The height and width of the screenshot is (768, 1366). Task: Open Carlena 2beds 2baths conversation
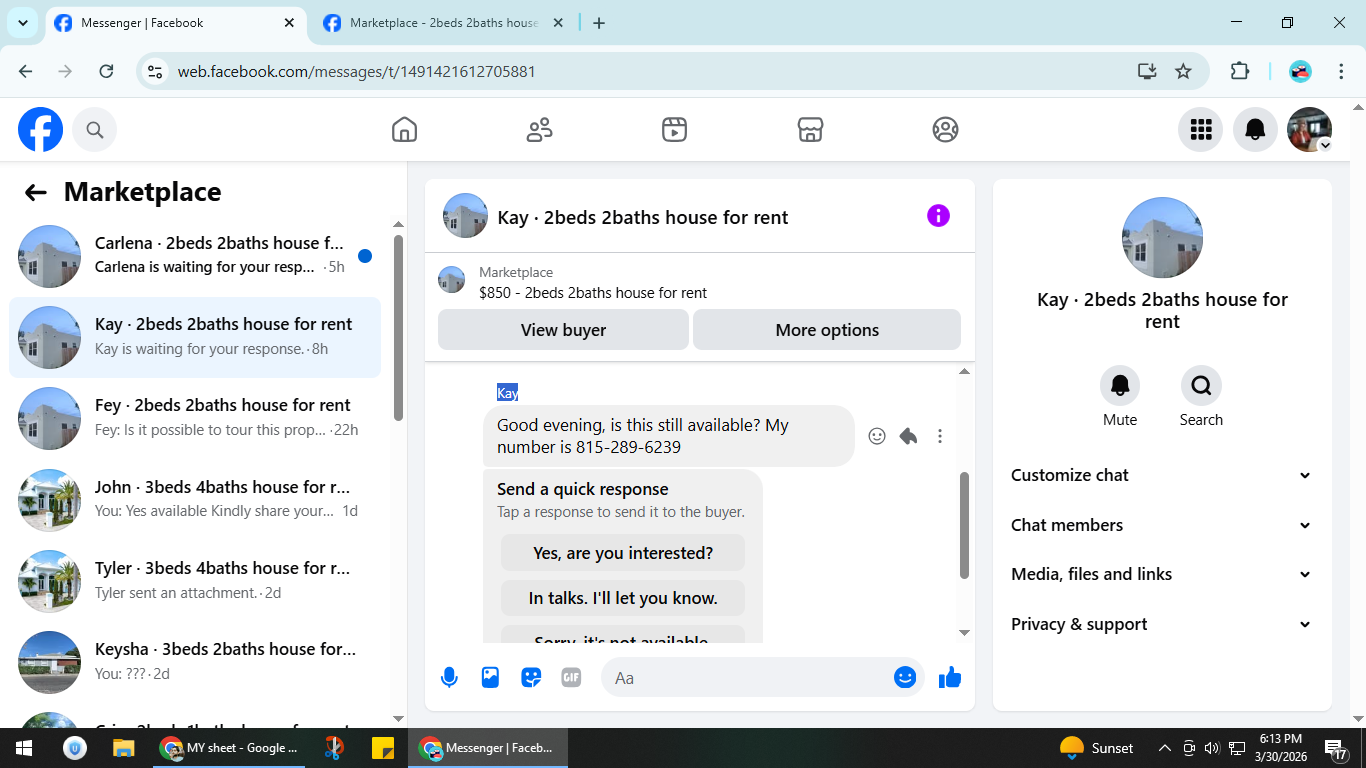coord(195,256)
